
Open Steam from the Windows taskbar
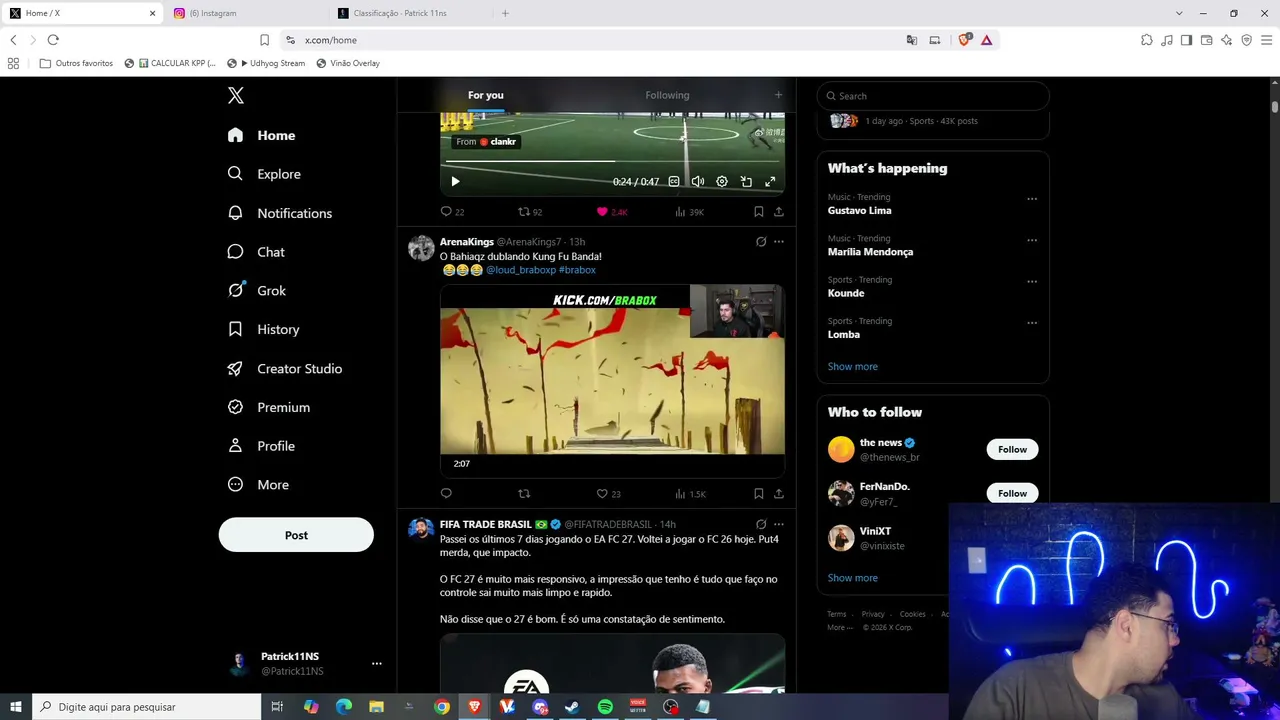572,707
